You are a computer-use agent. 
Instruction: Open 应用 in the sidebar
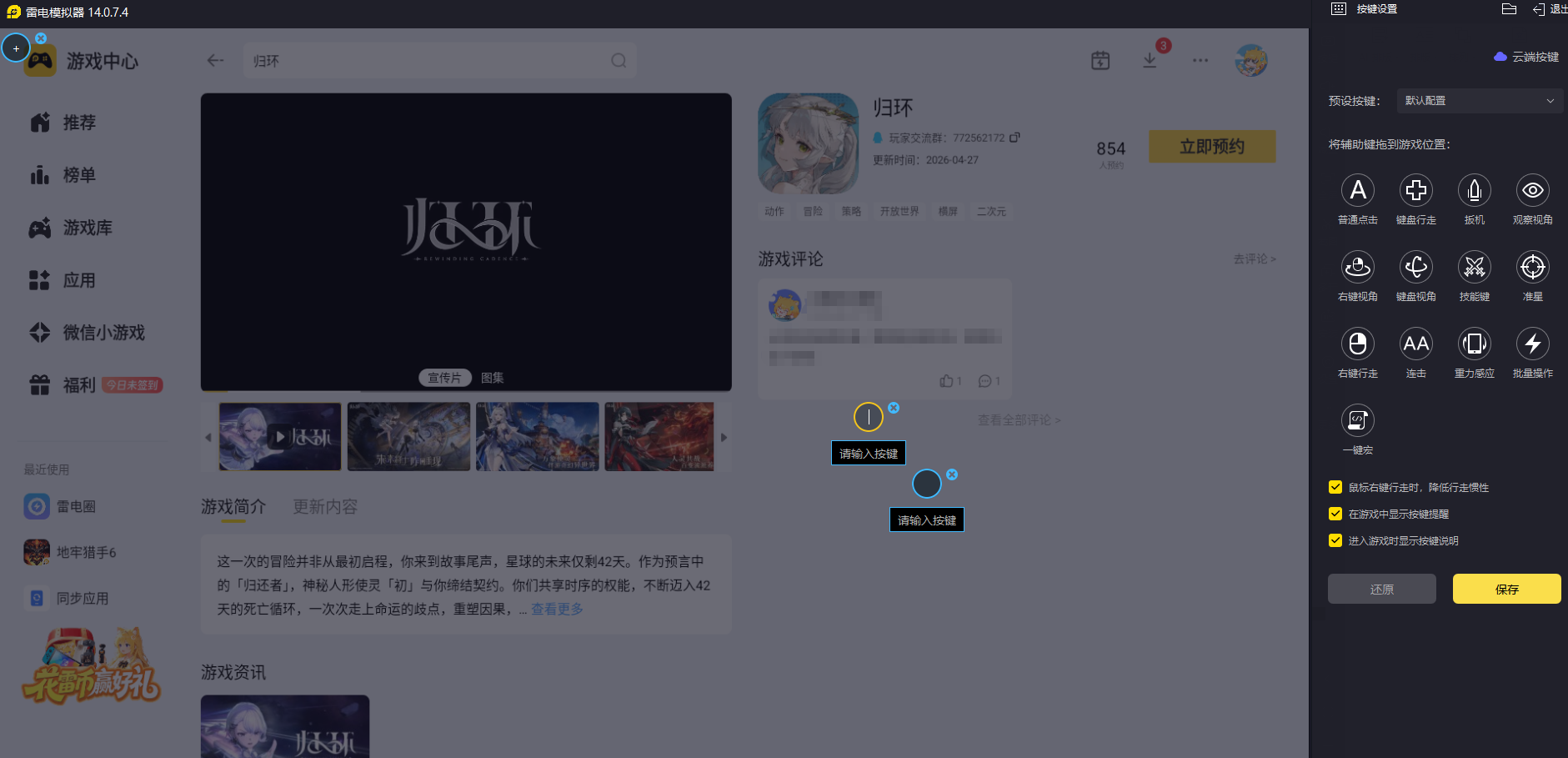click(63, 280)
